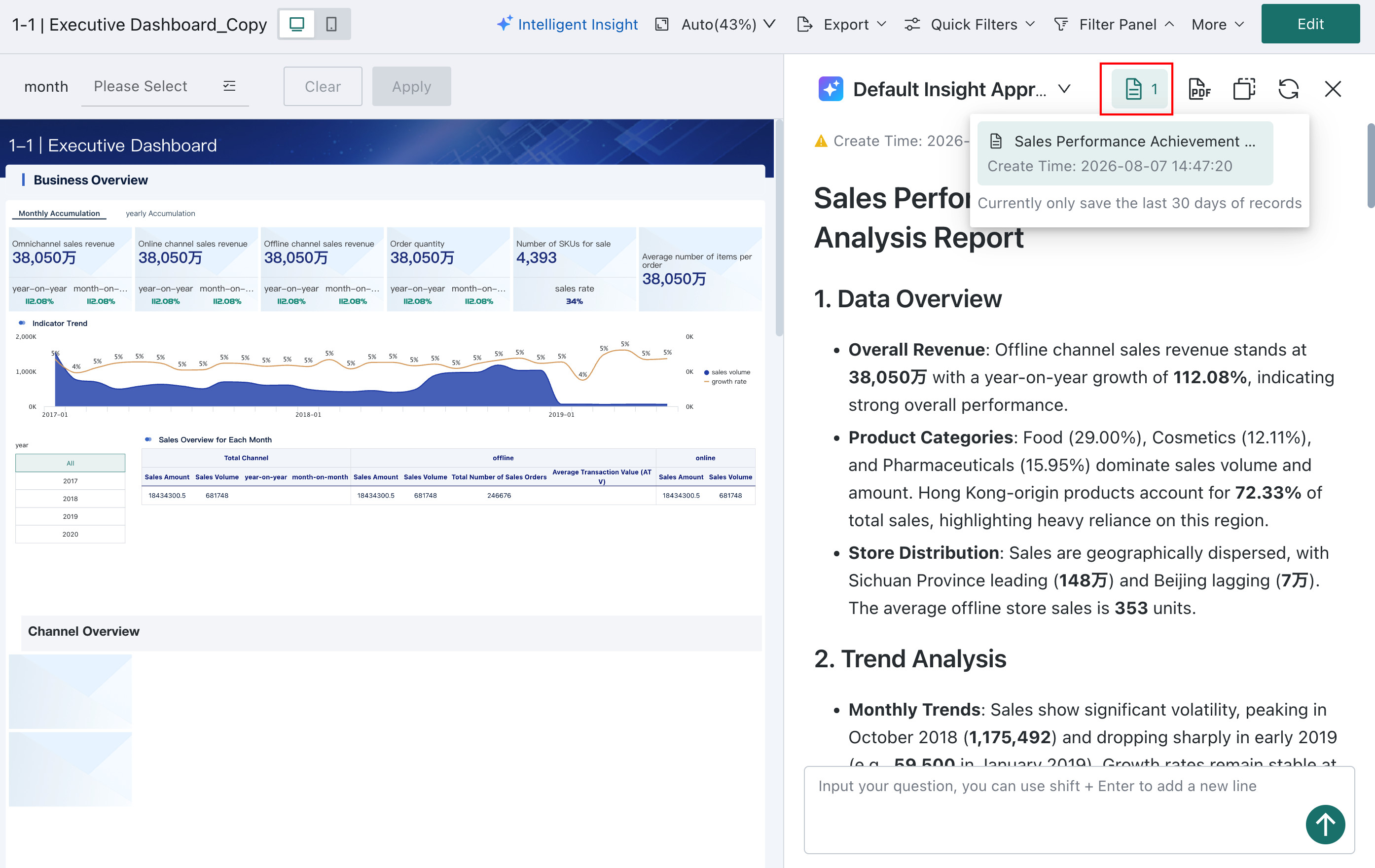Send the question with the arrow button
Viewport: 1375px width, 868px height.
[1325, 824]
